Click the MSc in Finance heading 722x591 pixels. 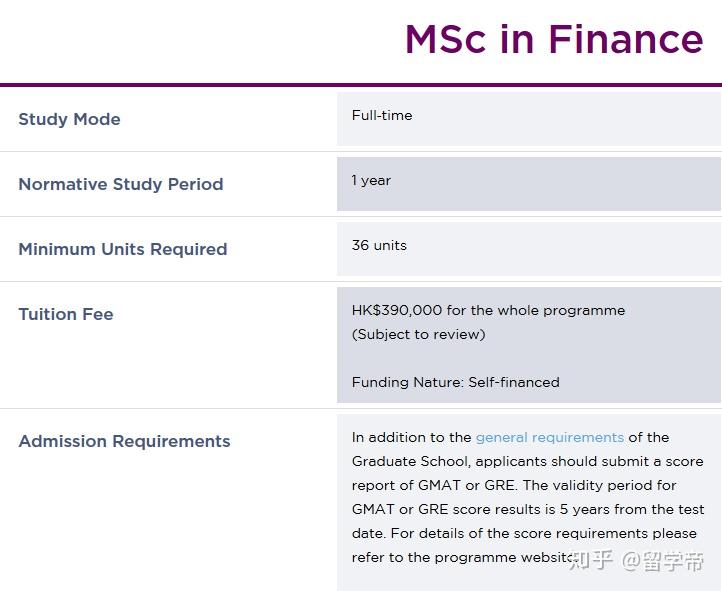click(554, 39)
